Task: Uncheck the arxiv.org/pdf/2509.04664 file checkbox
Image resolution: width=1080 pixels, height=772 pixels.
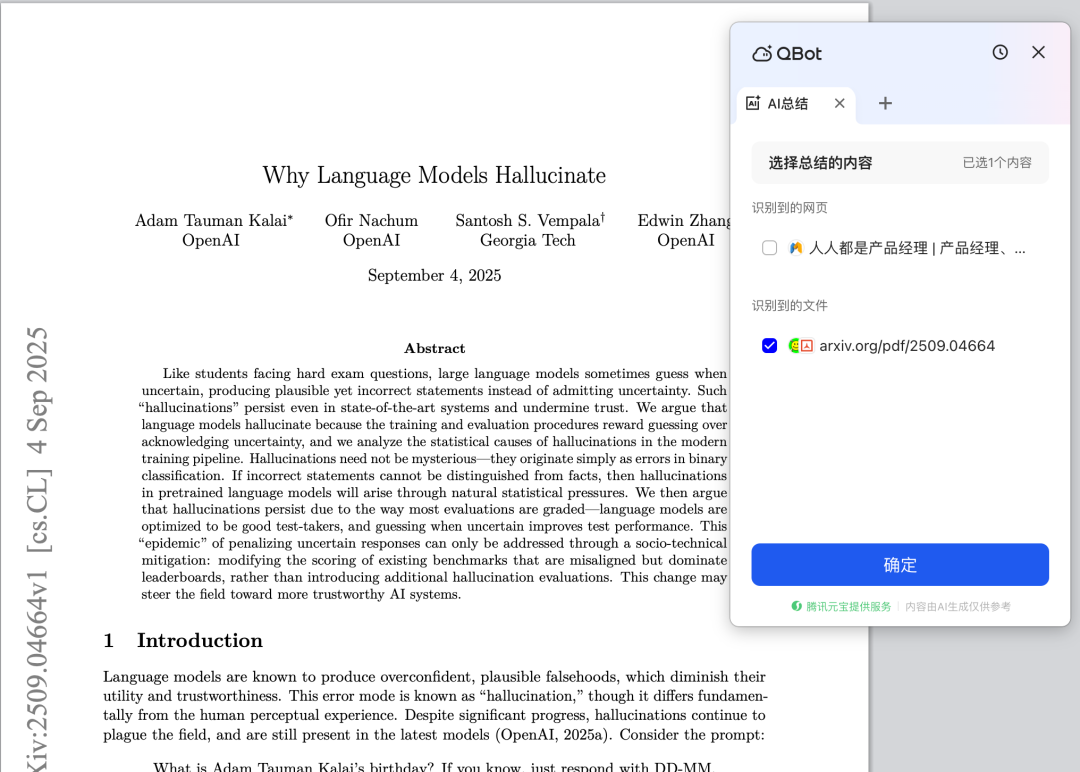Action: 769,346
